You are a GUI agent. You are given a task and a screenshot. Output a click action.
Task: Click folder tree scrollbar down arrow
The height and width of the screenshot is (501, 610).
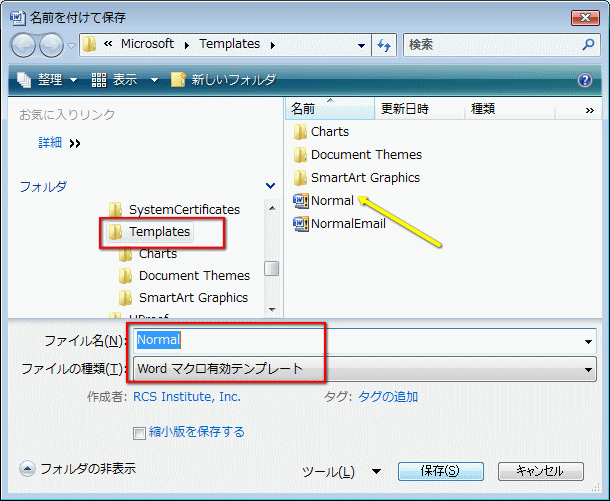tap(272, 310)
